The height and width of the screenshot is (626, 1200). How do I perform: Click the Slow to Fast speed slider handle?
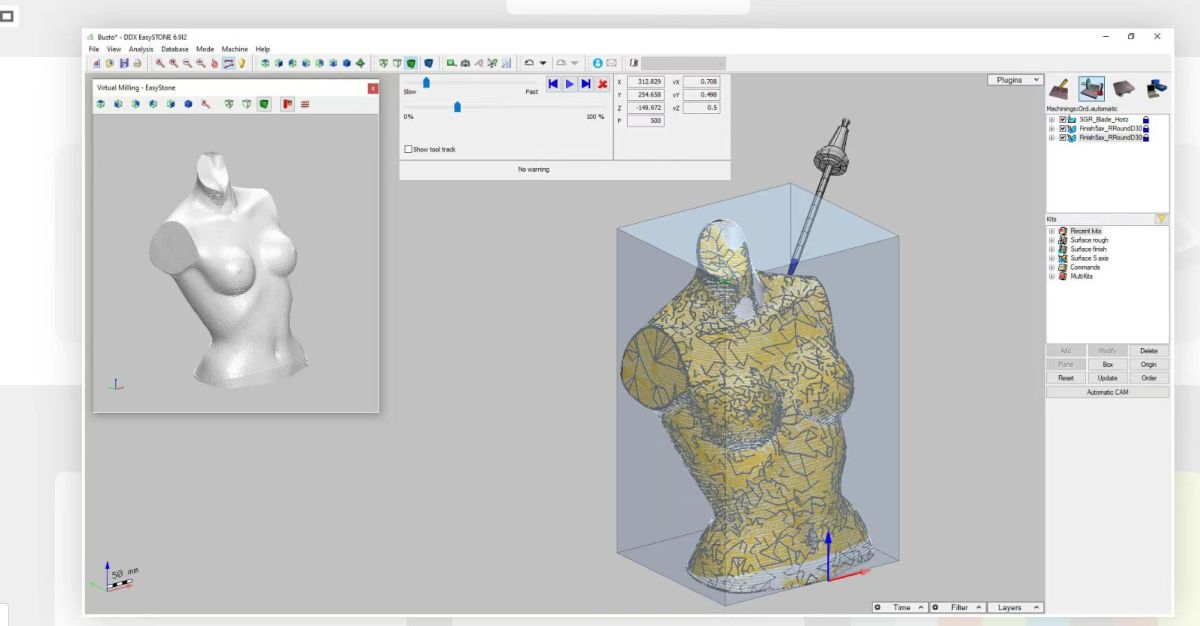pos(426,83)
